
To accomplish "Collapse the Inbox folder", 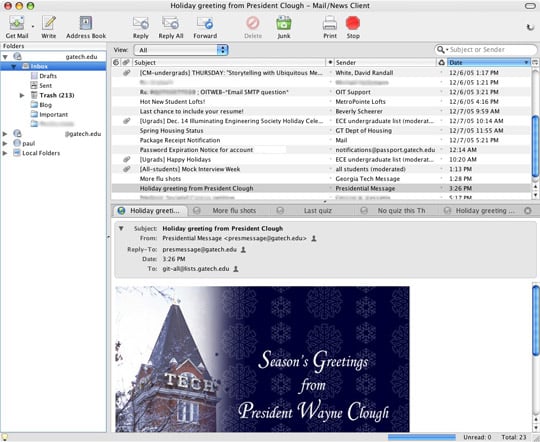I will pos(14,66).
